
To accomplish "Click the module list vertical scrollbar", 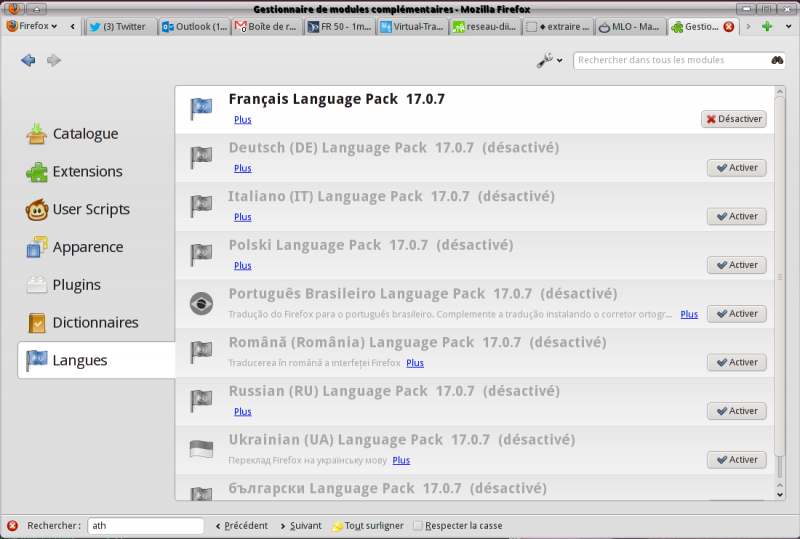I will point(780,276).
